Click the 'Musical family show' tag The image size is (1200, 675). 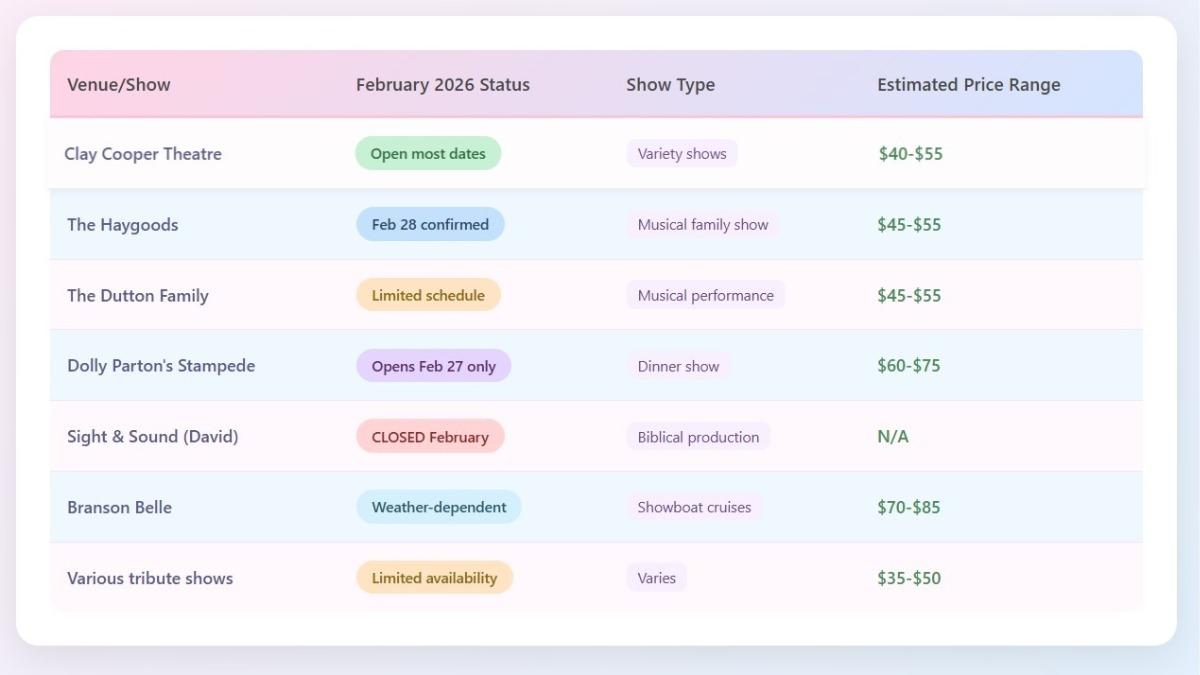pyautogui.click(x=703, y=225)
